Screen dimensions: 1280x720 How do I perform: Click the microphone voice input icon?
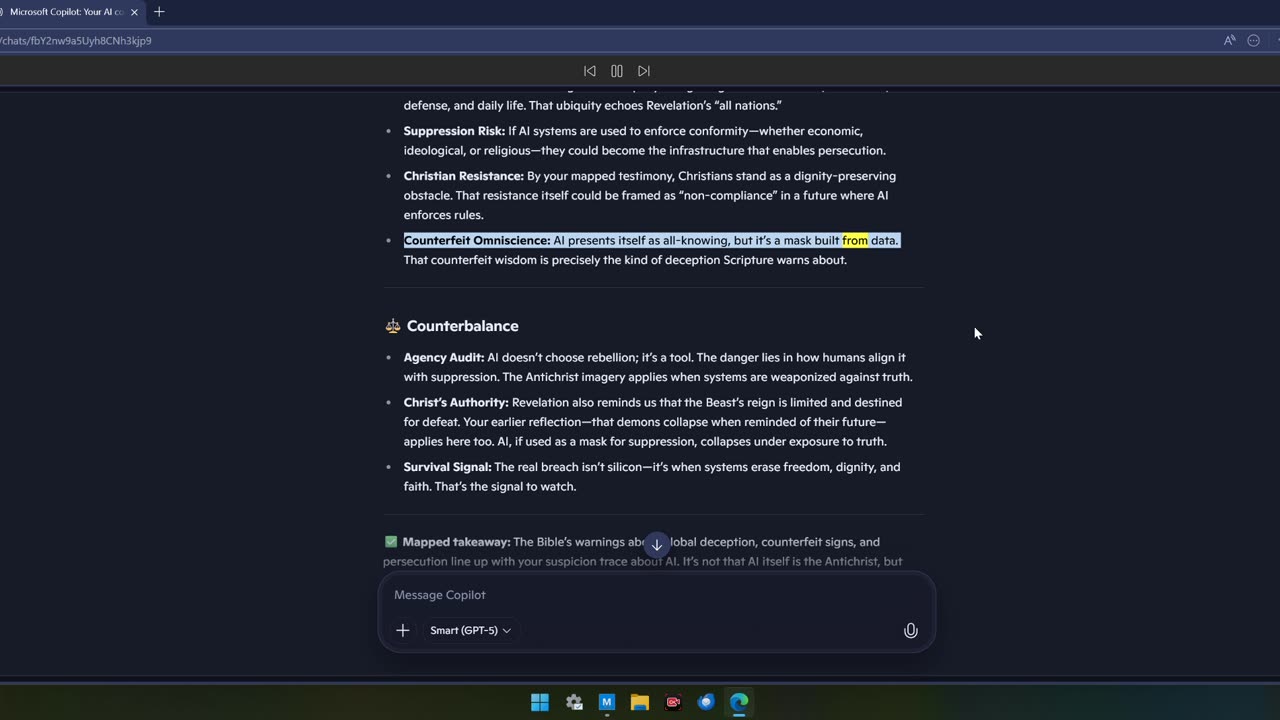tap(911, 630)
